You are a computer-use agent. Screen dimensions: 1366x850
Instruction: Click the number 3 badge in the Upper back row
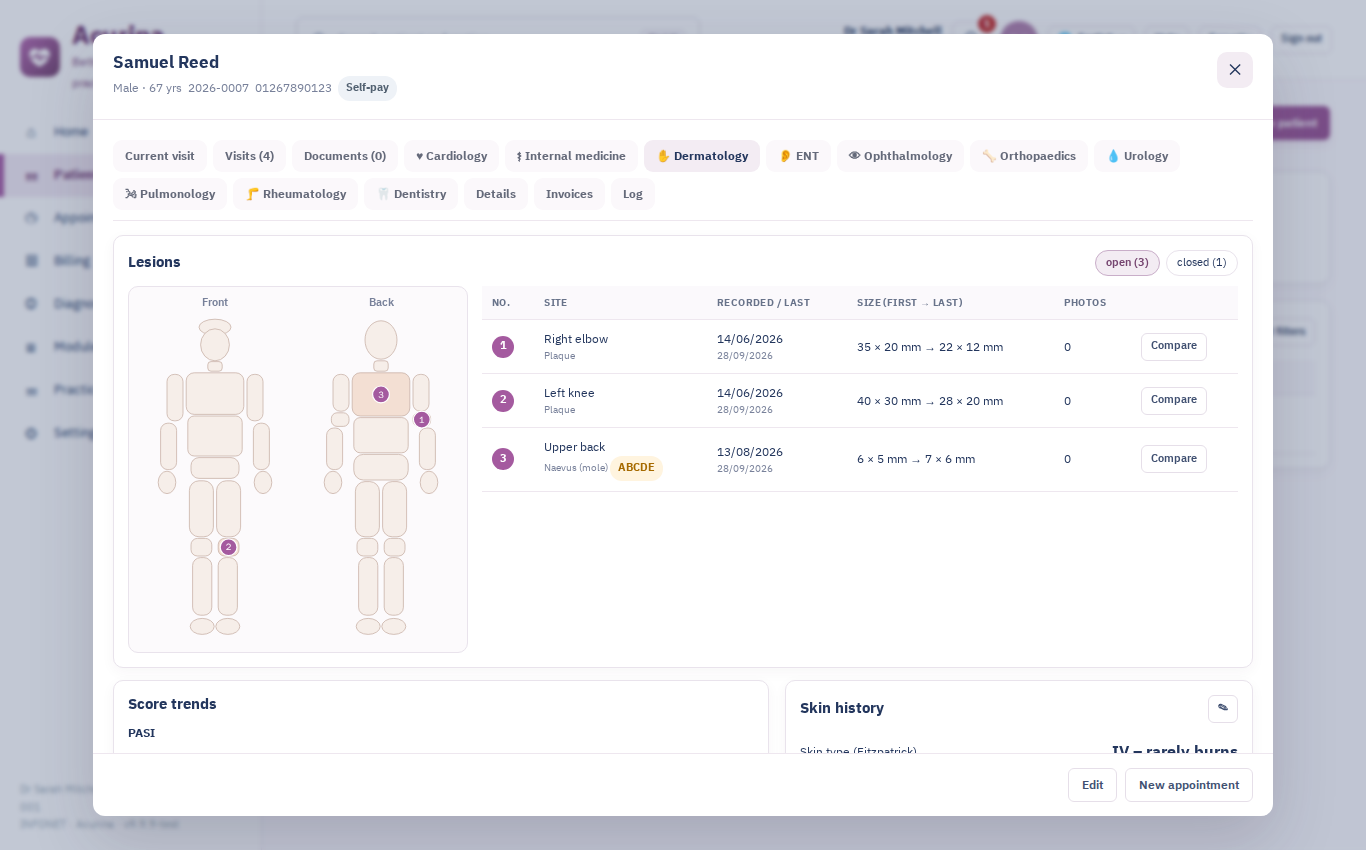pyautogui.click(x=503, y=459)
